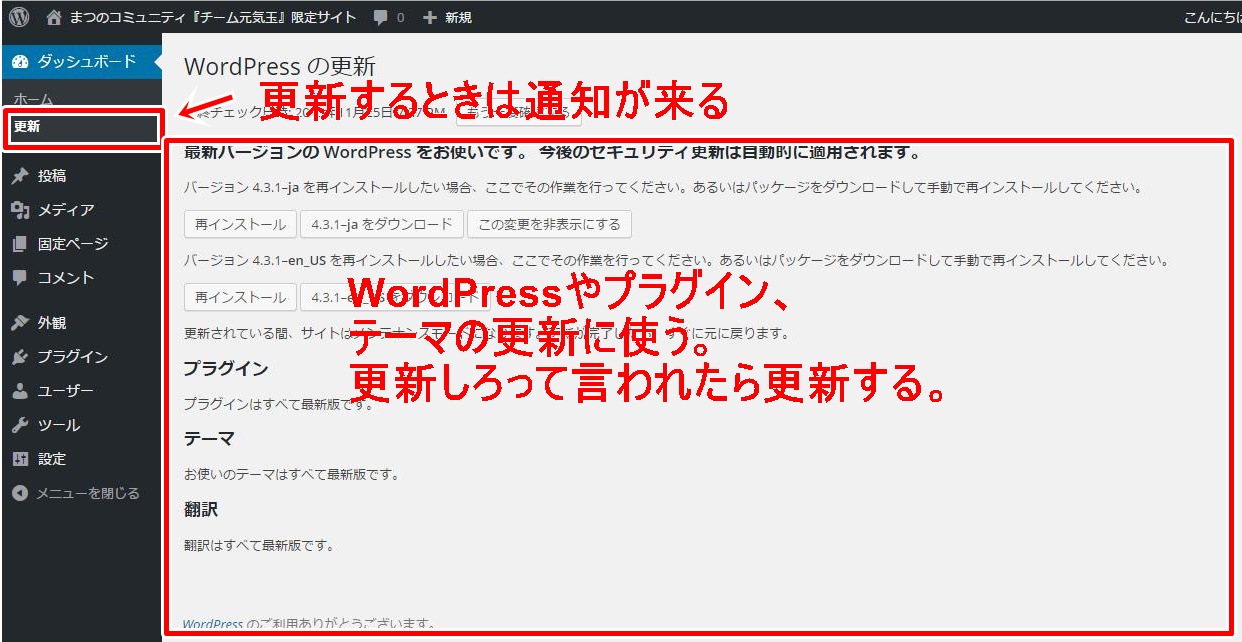
Task: Click the text お使いのテーマはすべて最新版です。
Action: click(292, 475)
